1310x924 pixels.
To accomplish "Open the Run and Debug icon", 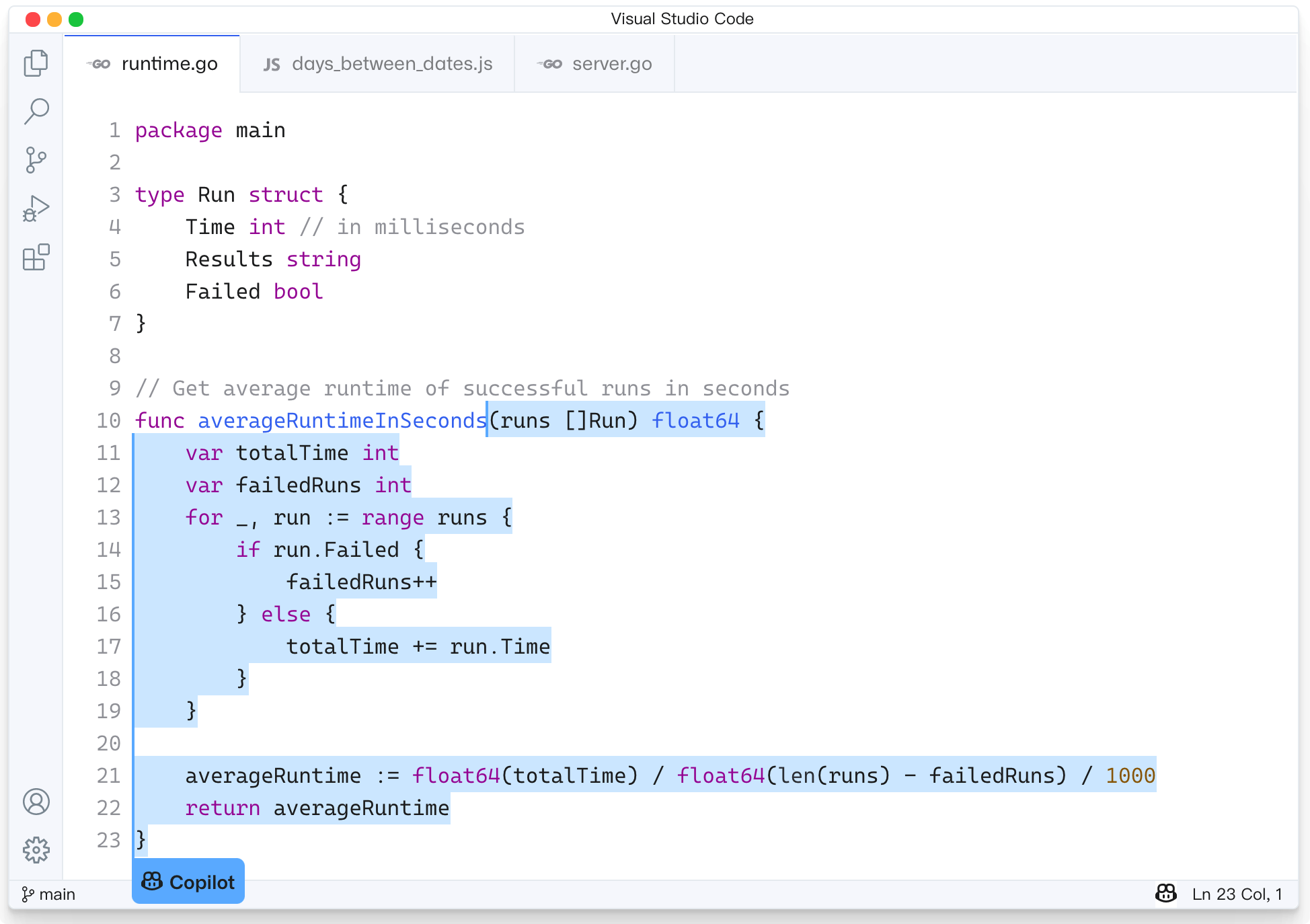I will (x=36, y=208).
